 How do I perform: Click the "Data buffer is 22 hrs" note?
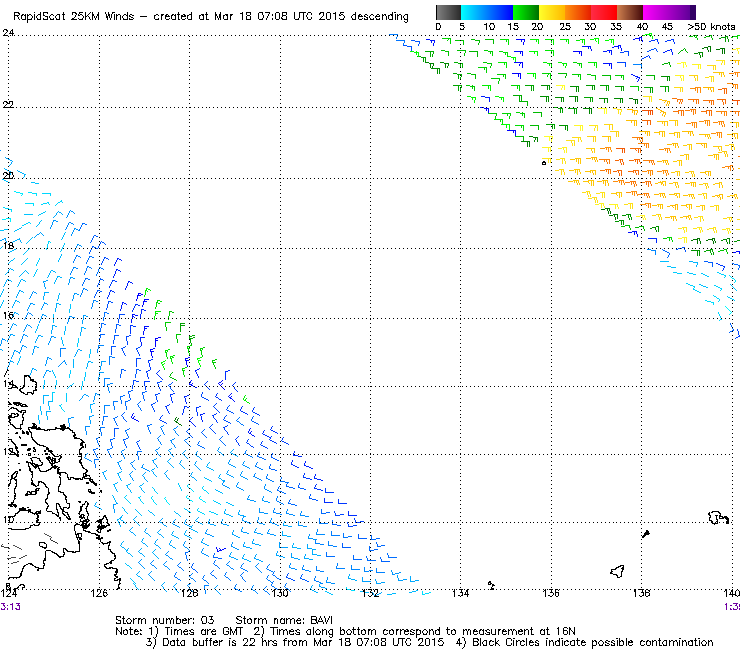click(220, 642)
